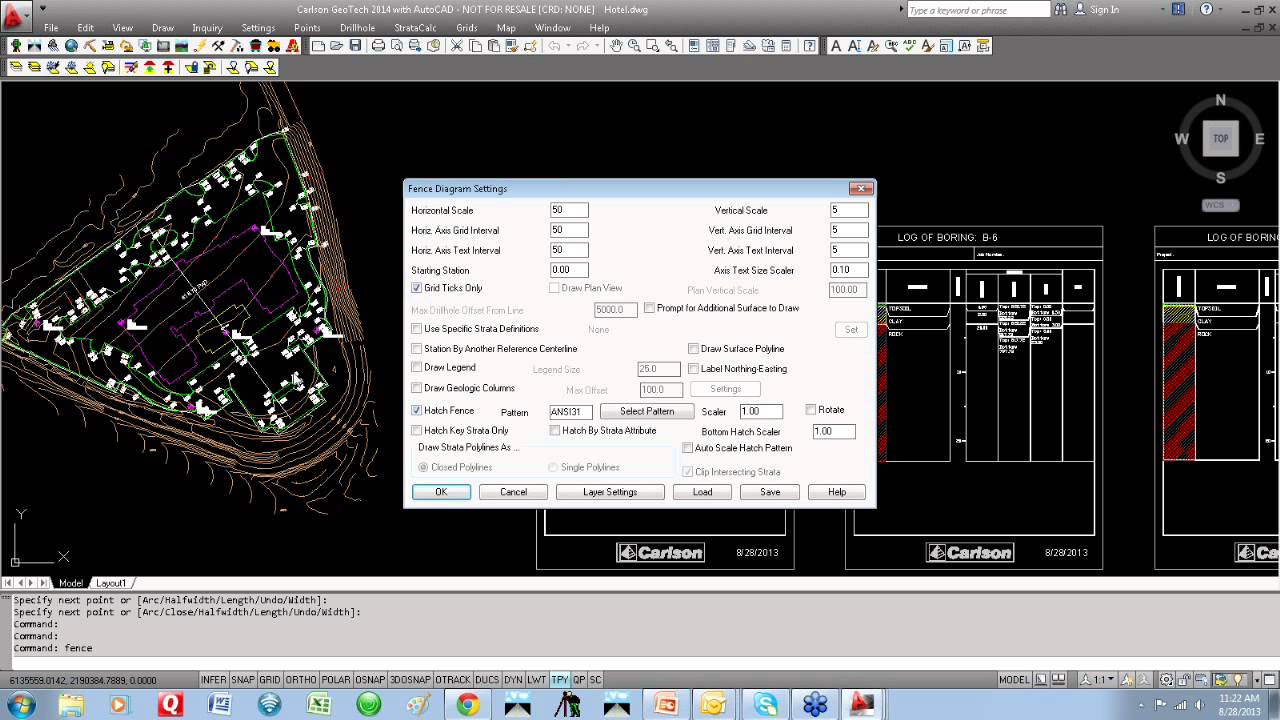Click the Spell Check ABC icon

pyautogui.click(x=909, y=46)
